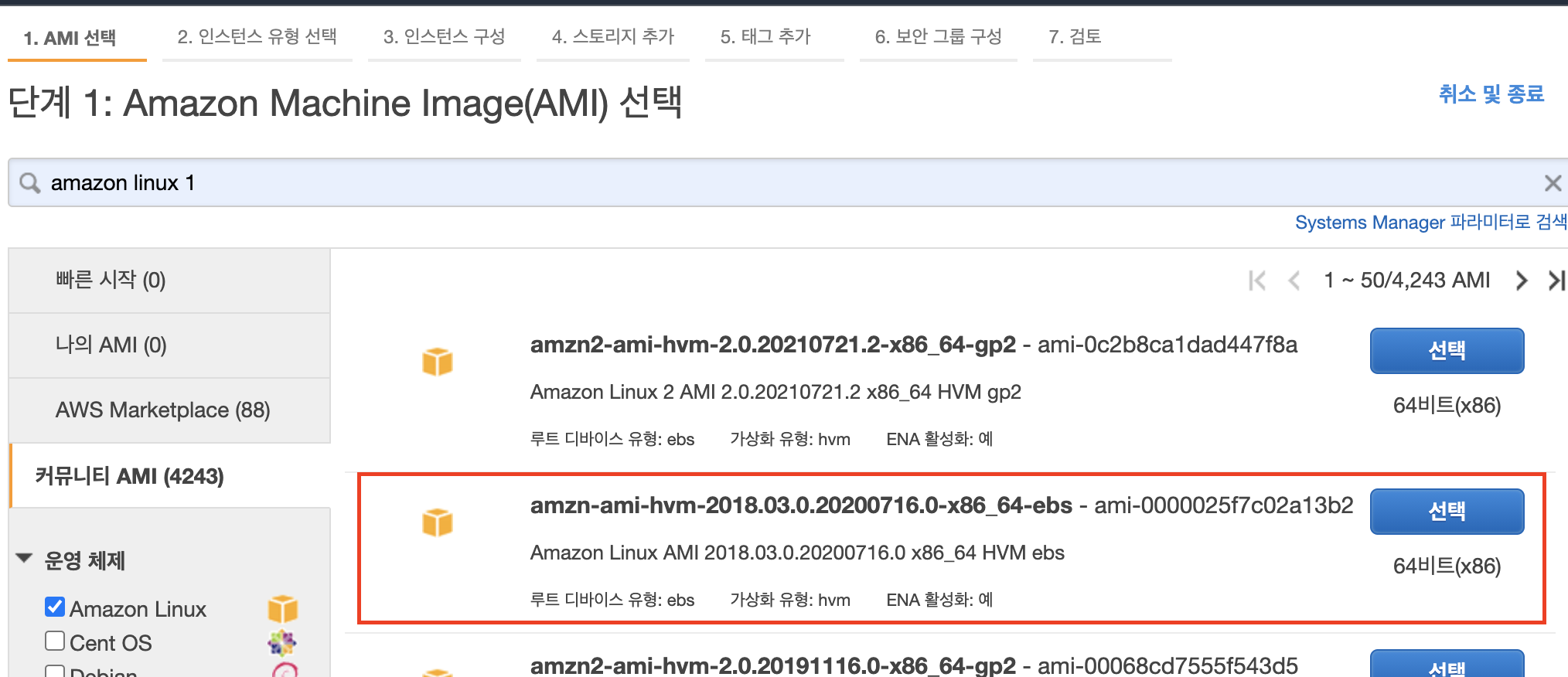Open the 4. 스토리지 추가 step tab

pyautogui.click(x=613, y=36)
